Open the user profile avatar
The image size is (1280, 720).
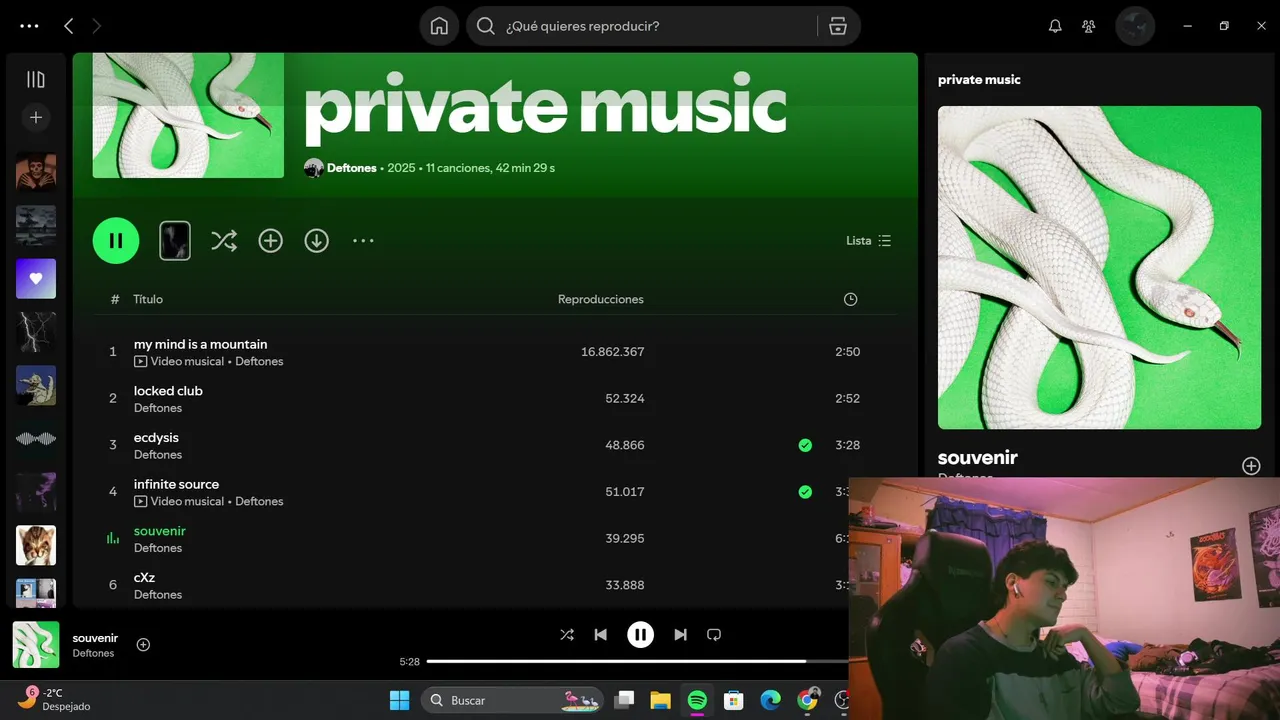click(x=1135, y=26)
